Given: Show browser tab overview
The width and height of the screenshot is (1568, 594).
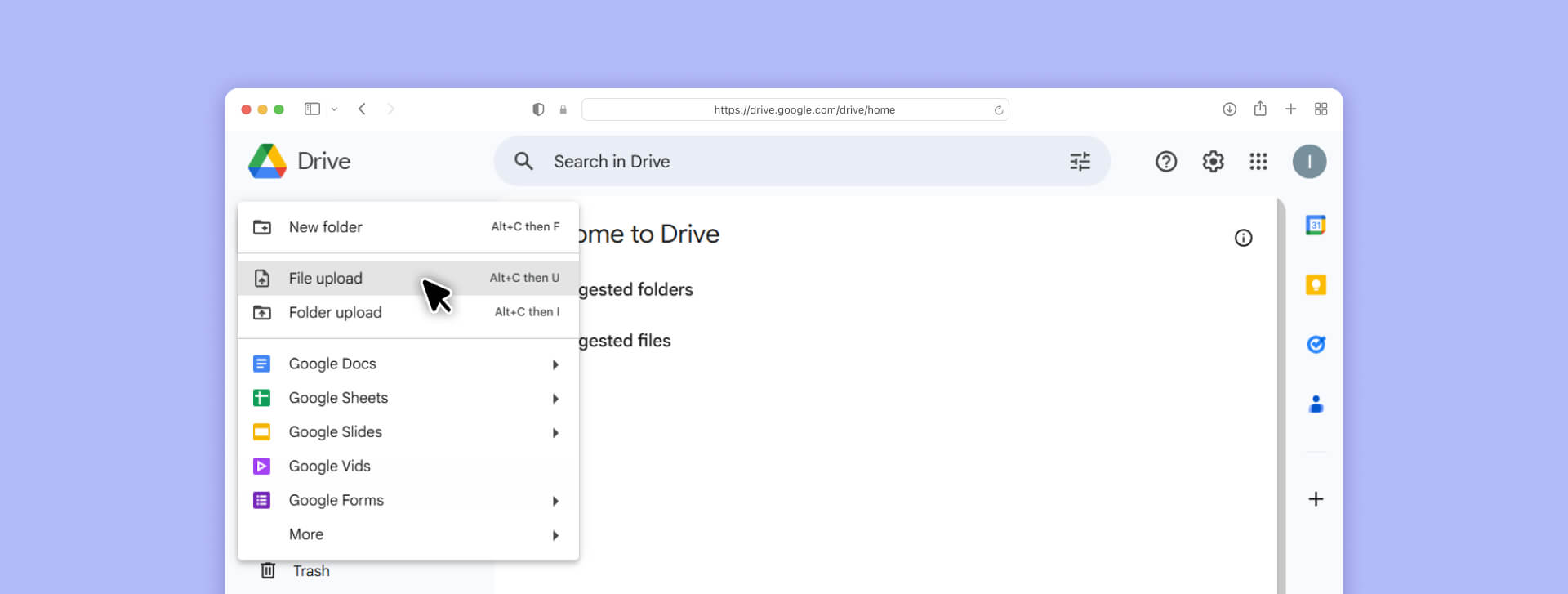Looking at the screenshot, I should (1321, 109).
